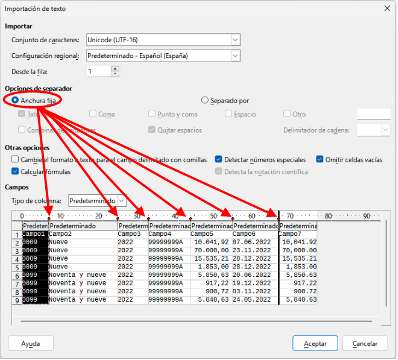
Task: Toggle the Detecta la notación científica checkbox
Action: (x=219, y=171)
